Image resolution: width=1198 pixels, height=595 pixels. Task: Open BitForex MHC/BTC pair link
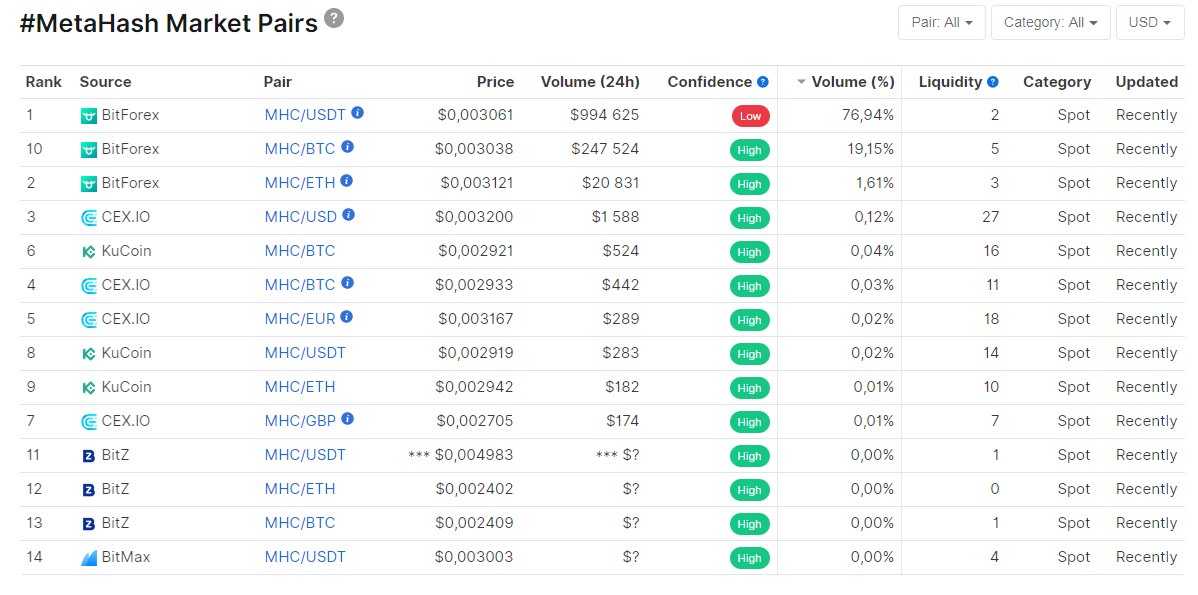pyautogui.click(x=300, y=148)
